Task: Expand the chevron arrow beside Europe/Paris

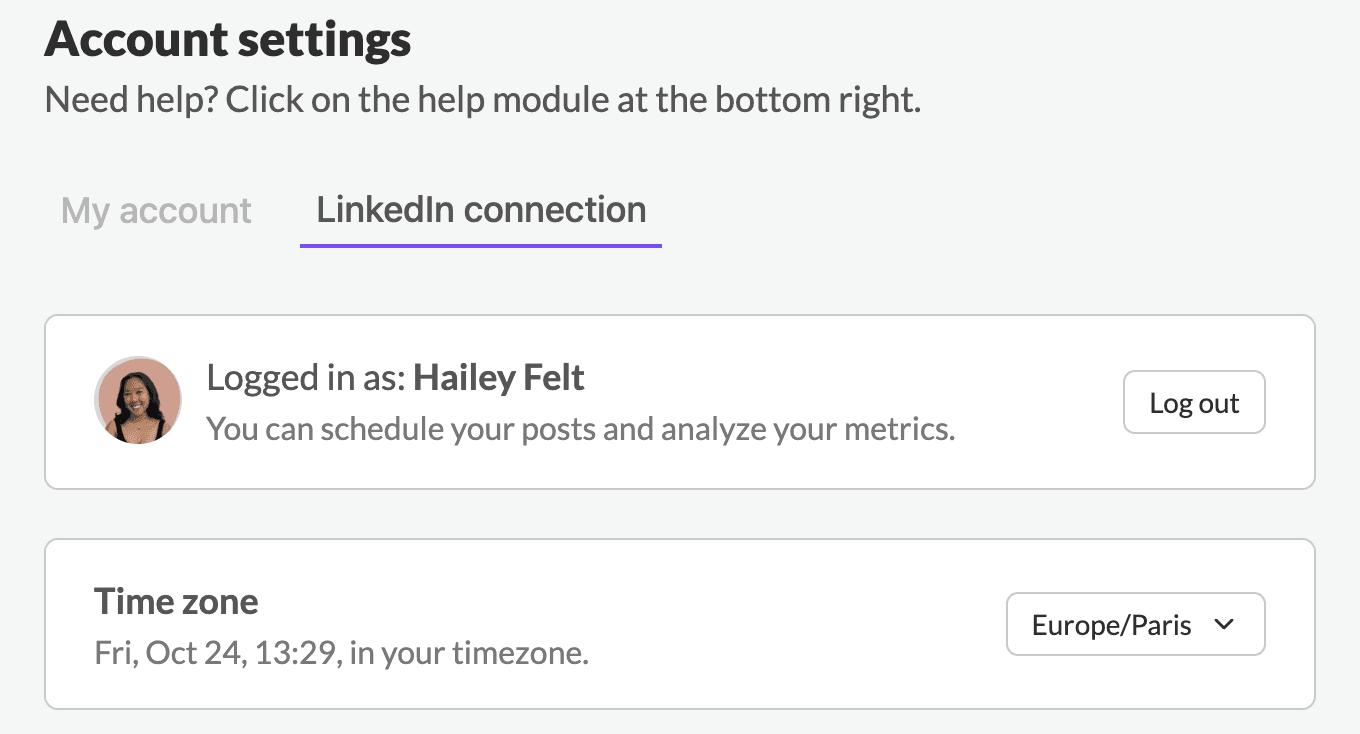Action: click(1224, 624)
